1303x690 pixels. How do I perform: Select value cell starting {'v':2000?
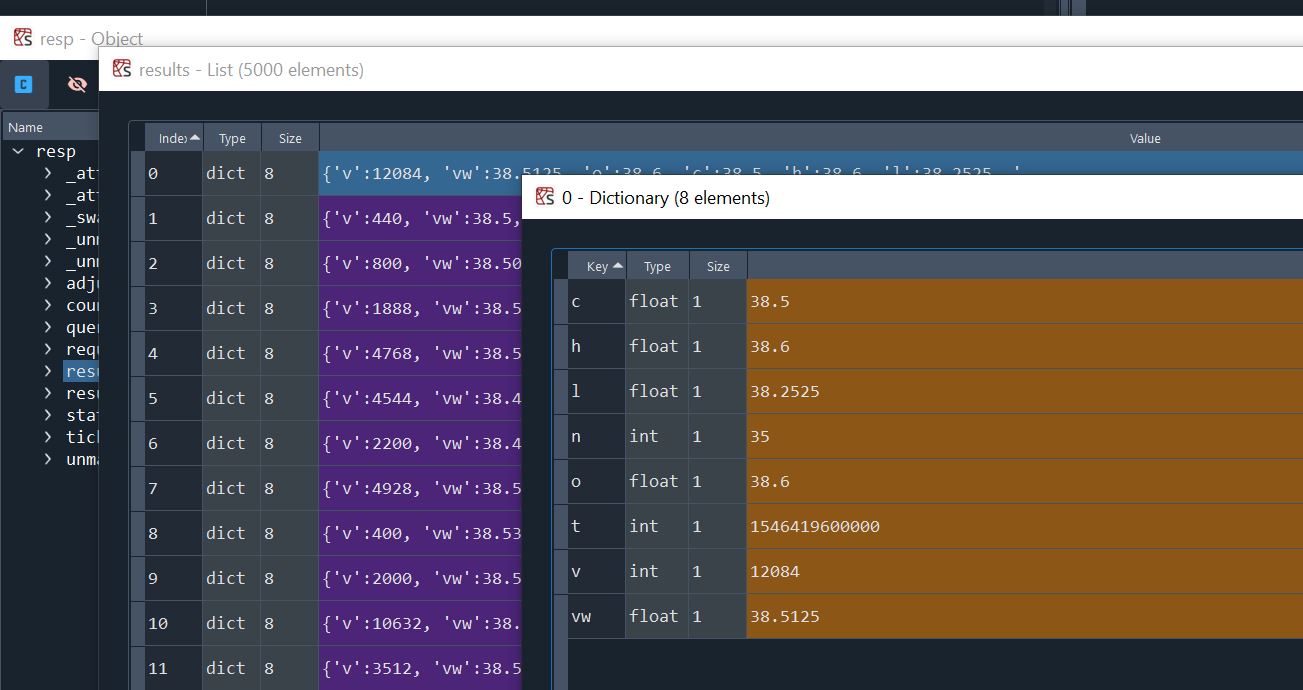pos(421,578)
